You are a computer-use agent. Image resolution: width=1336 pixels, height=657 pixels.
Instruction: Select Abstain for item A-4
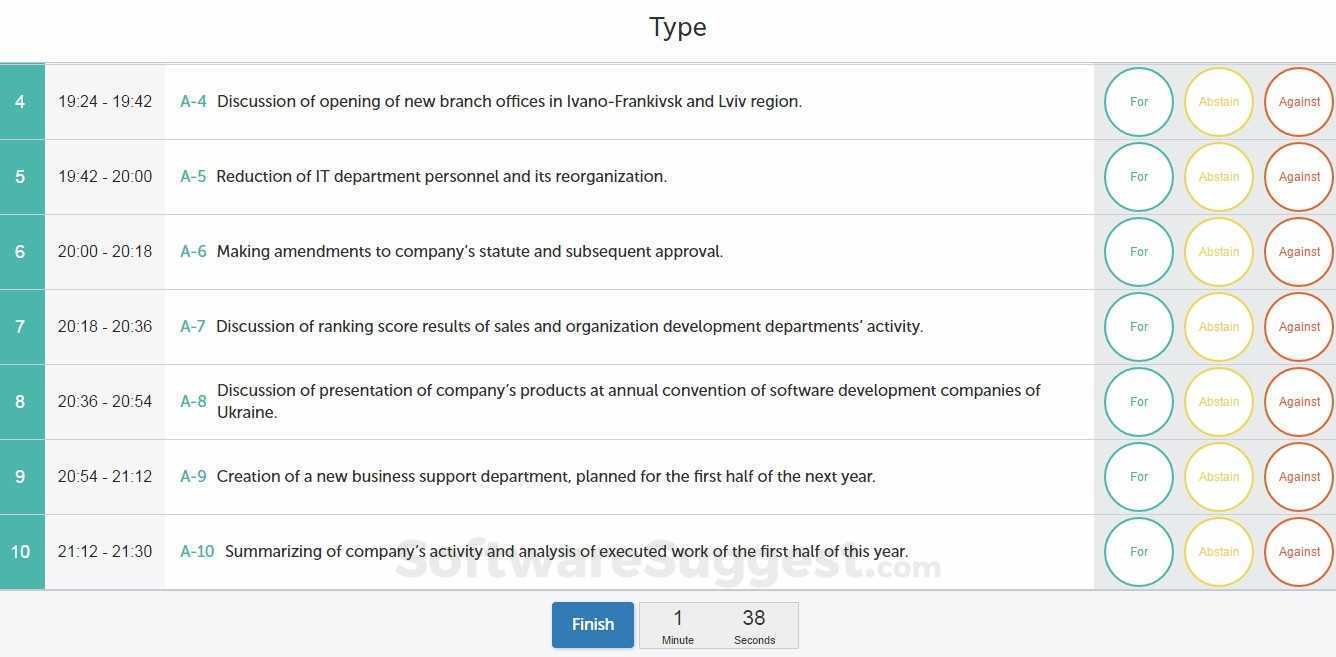tap(1218, 102)
